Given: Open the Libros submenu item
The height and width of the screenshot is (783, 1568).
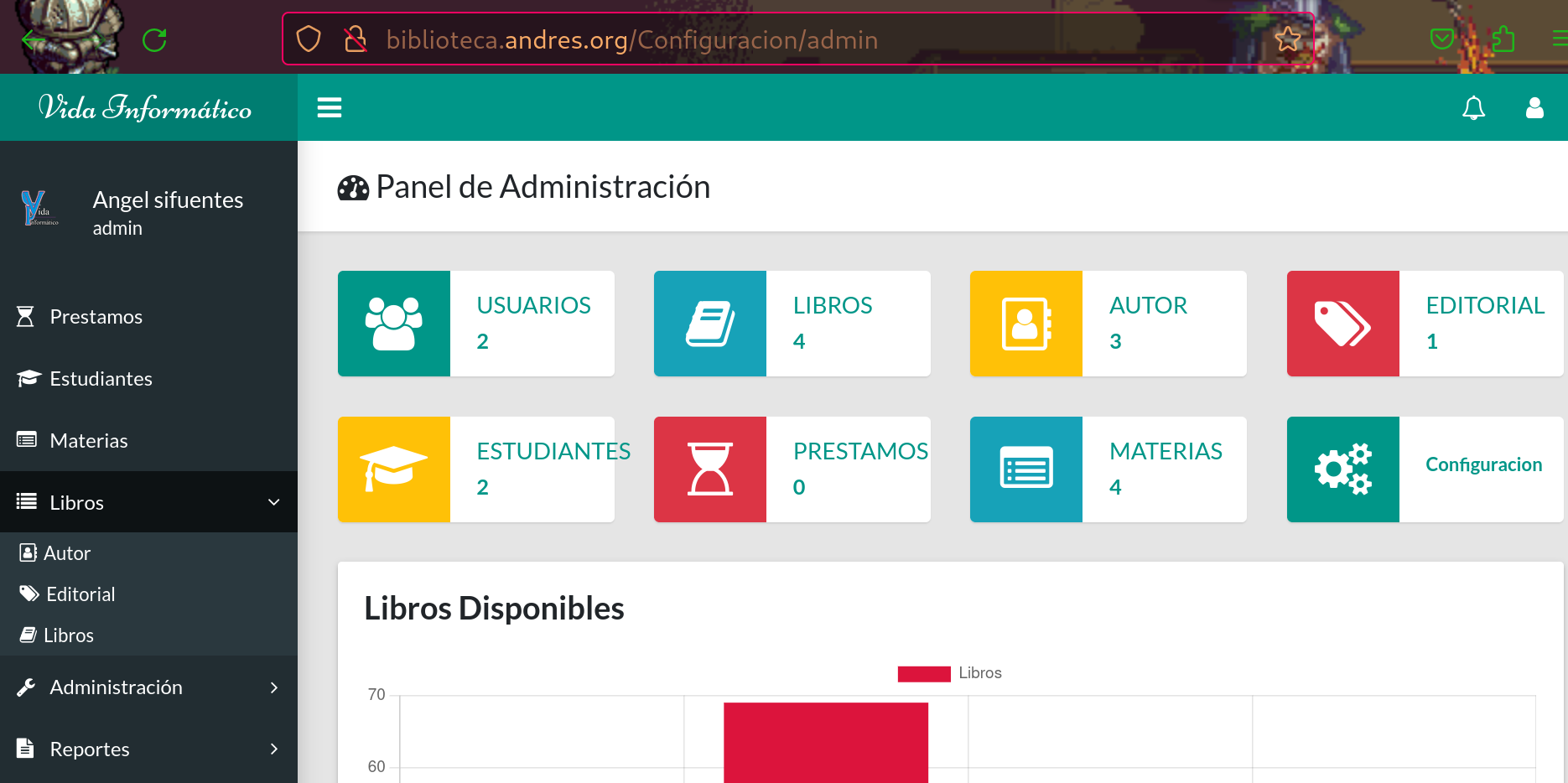Looking at the screenshot, I should click(148, 635).
